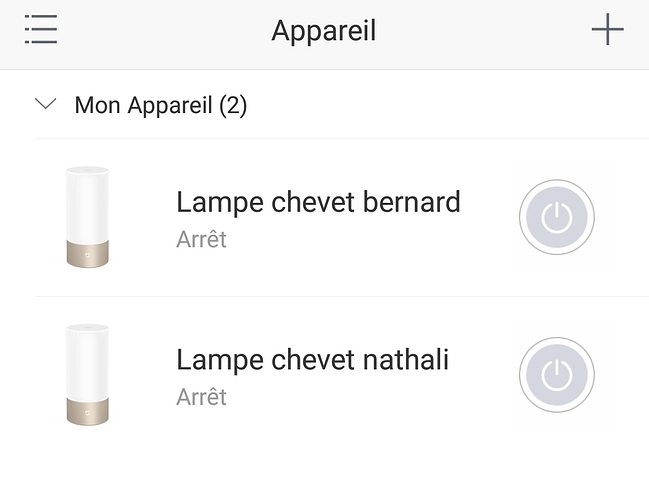
Task: Open the hamburger menu icon
Action: tap(41, 30)
